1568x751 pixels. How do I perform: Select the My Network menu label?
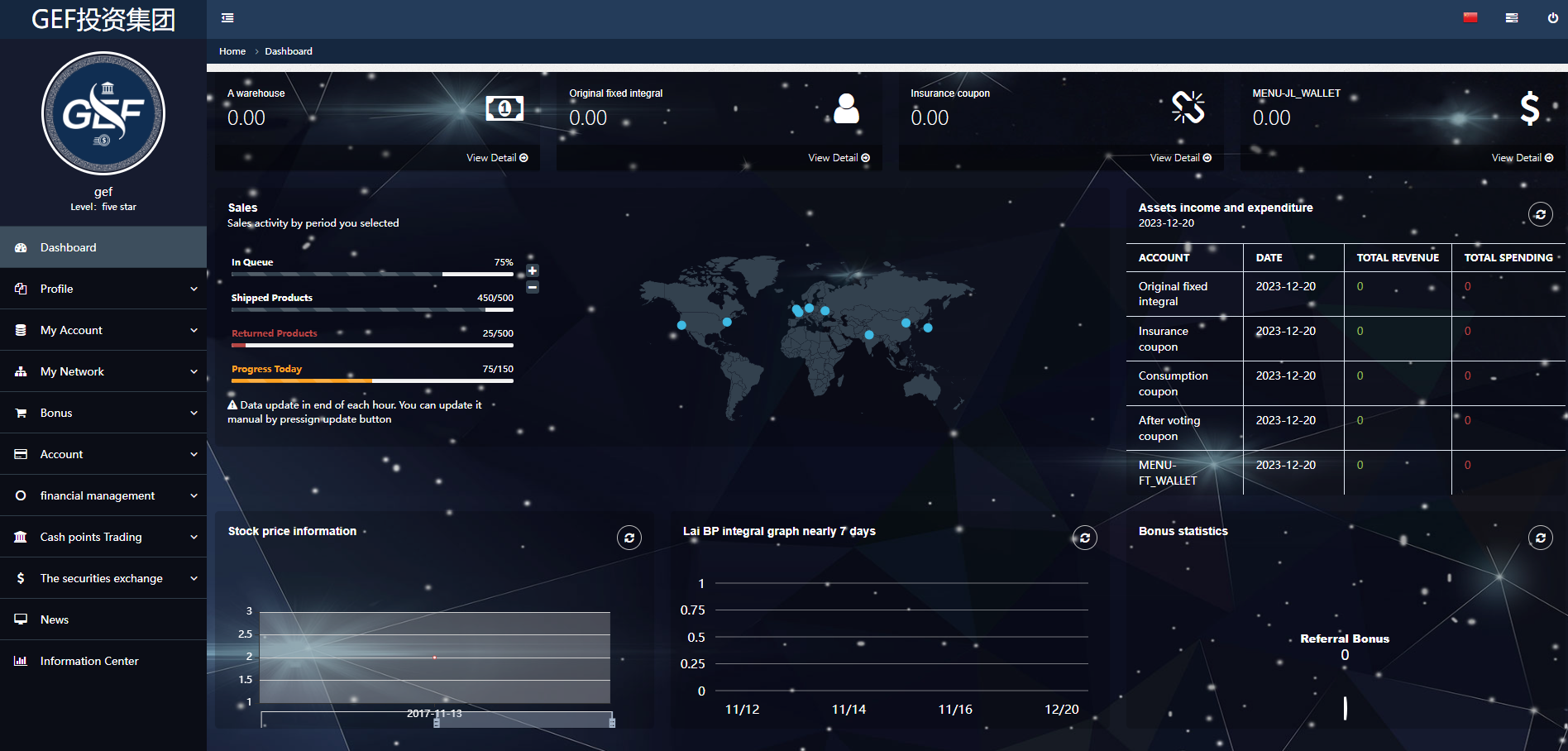(x=72, y=371)
